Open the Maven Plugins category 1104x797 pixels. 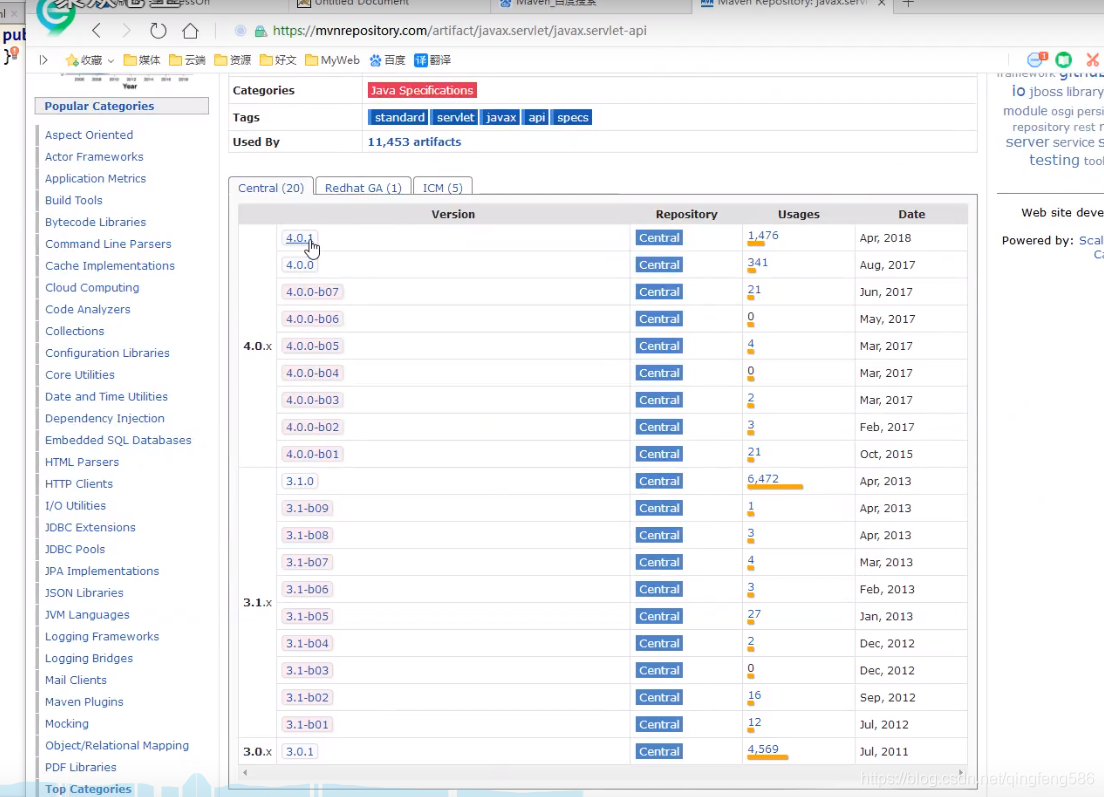[x=84, y=702]
